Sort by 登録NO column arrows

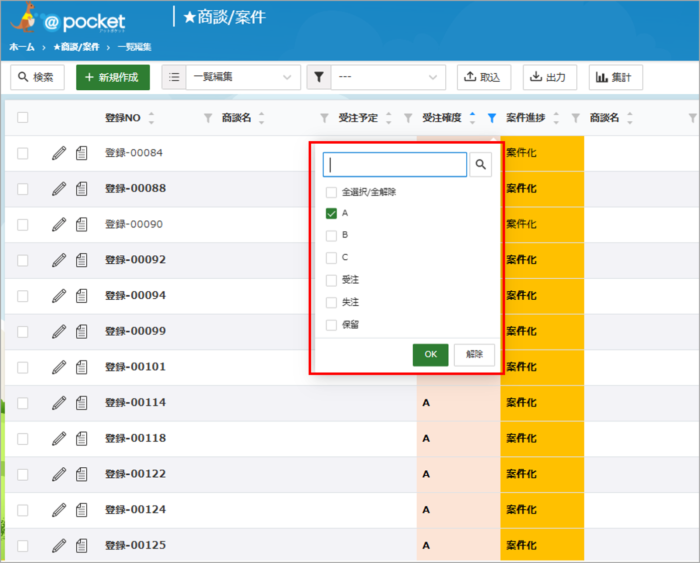(151, 118)
